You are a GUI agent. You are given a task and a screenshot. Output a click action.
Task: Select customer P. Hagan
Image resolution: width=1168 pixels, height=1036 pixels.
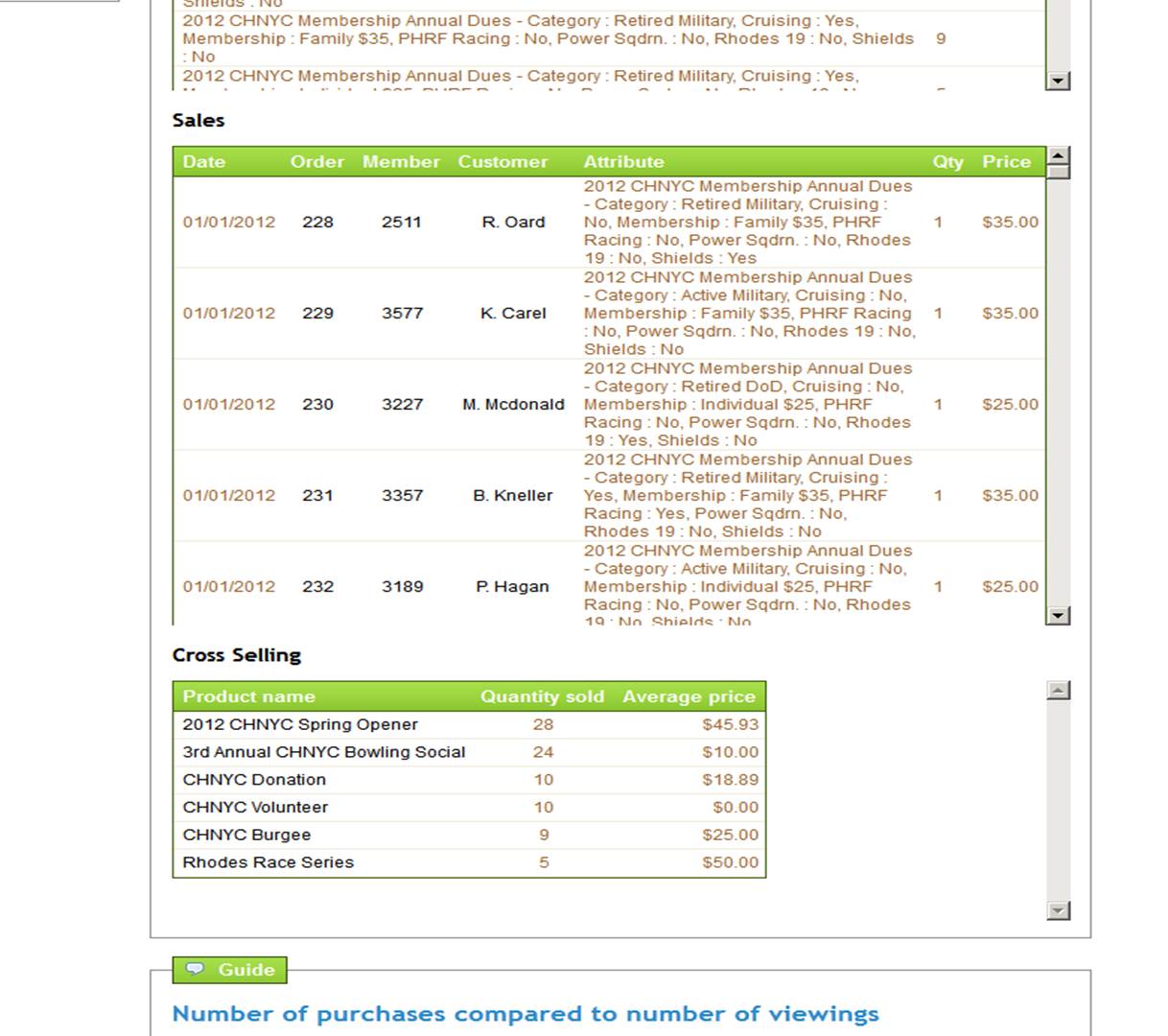click(x=513, y=586)
